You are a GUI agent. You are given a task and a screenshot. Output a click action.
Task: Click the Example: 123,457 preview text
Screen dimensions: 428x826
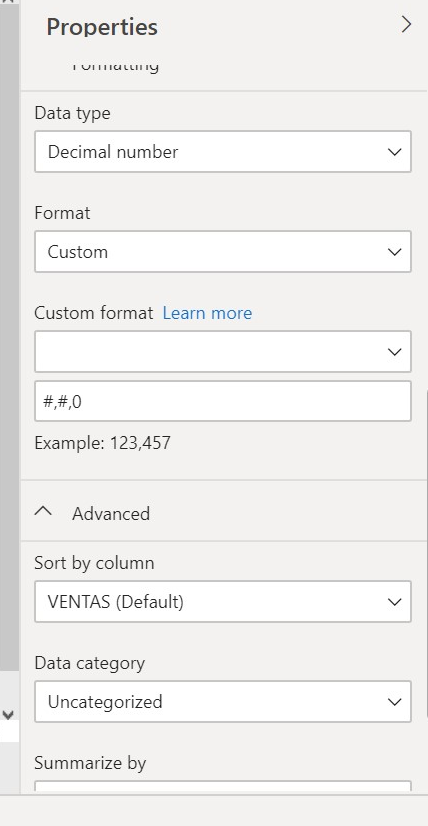coord(103,442)
